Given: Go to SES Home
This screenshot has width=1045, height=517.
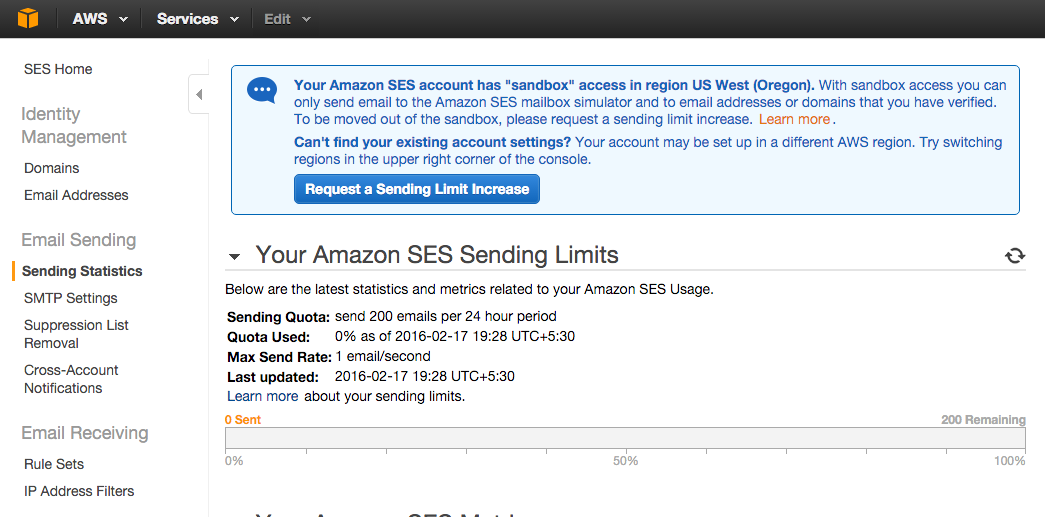Looking at the screenshot, I should (58, 69).
